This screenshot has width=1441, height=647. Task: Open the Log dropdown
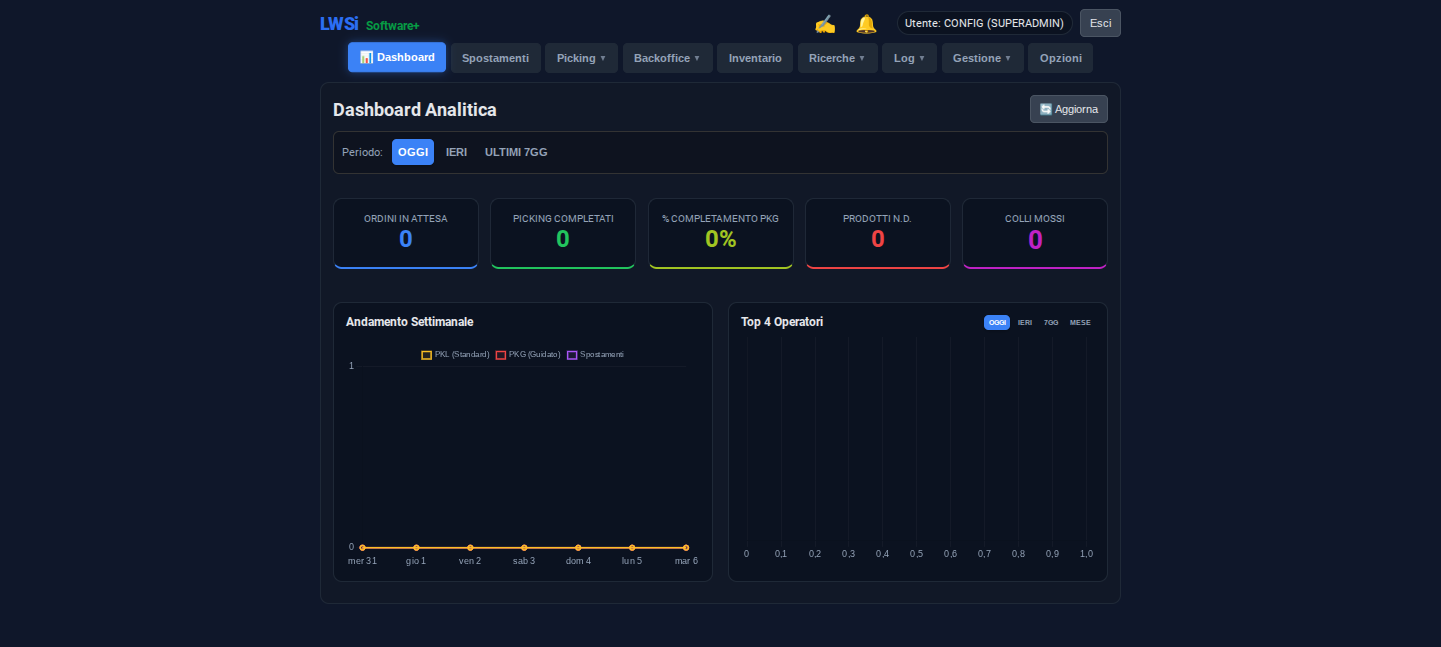pyautogui.click(x=909, y=58)
